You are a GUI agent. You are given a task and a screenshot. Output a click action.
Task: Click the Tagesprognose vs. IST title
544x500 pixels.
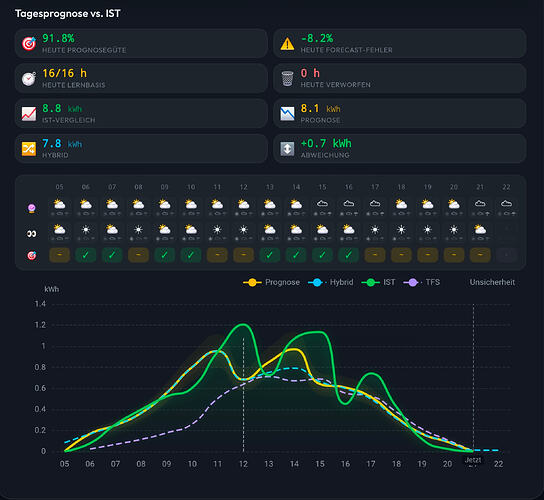tap(68, 14)
